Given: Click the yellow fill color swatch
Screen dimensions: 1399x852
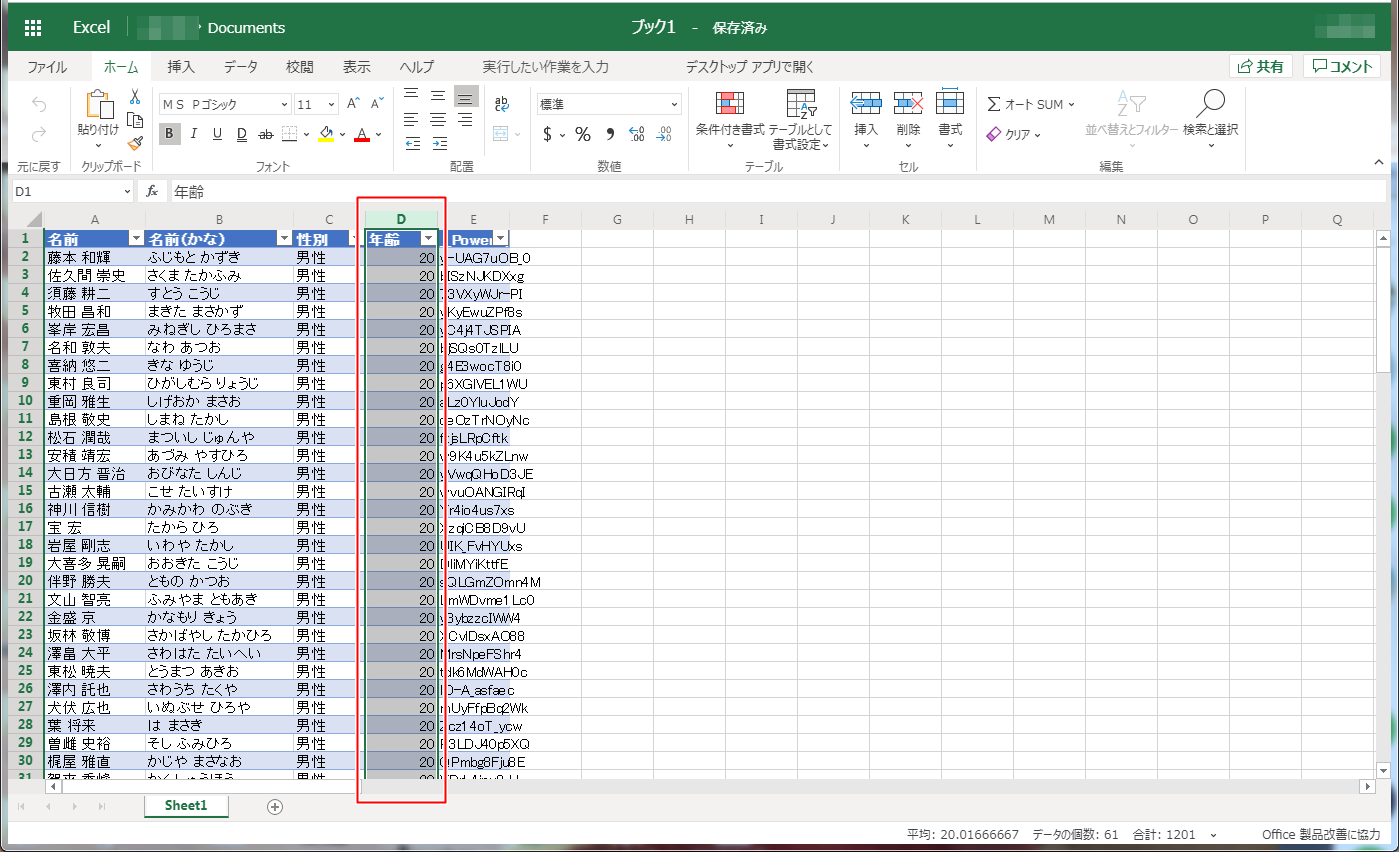Looking at the screenshot, I should tap(326, 134).
